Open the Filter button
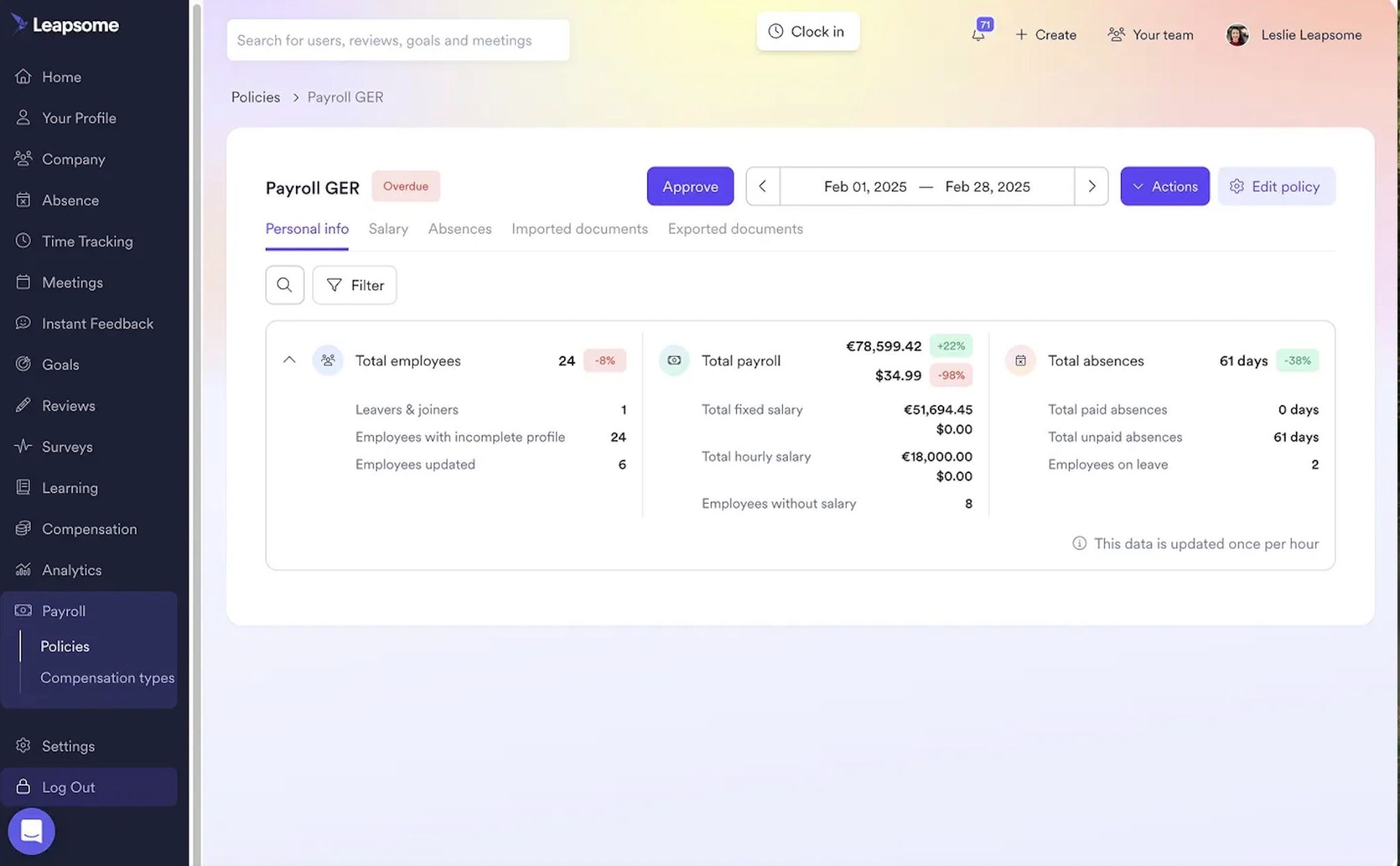1400x866 pixels. coord(354,285)
